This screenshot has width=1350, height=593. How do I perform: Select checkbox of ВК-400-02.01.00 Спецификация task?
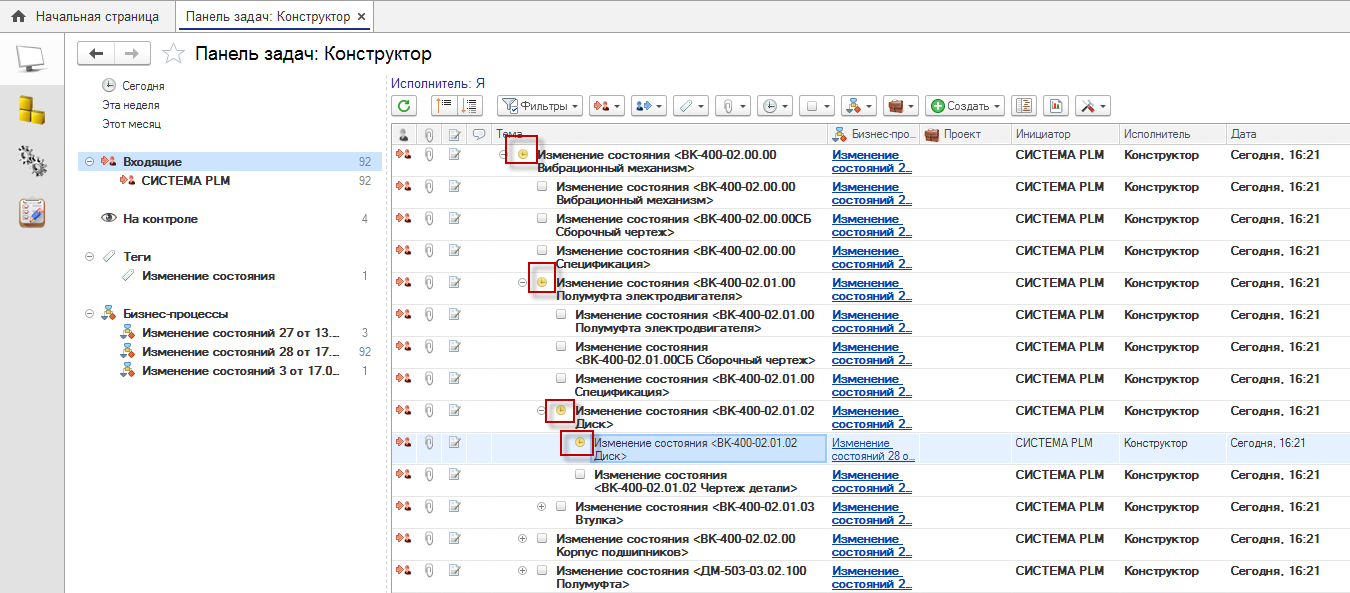point(561,379)
